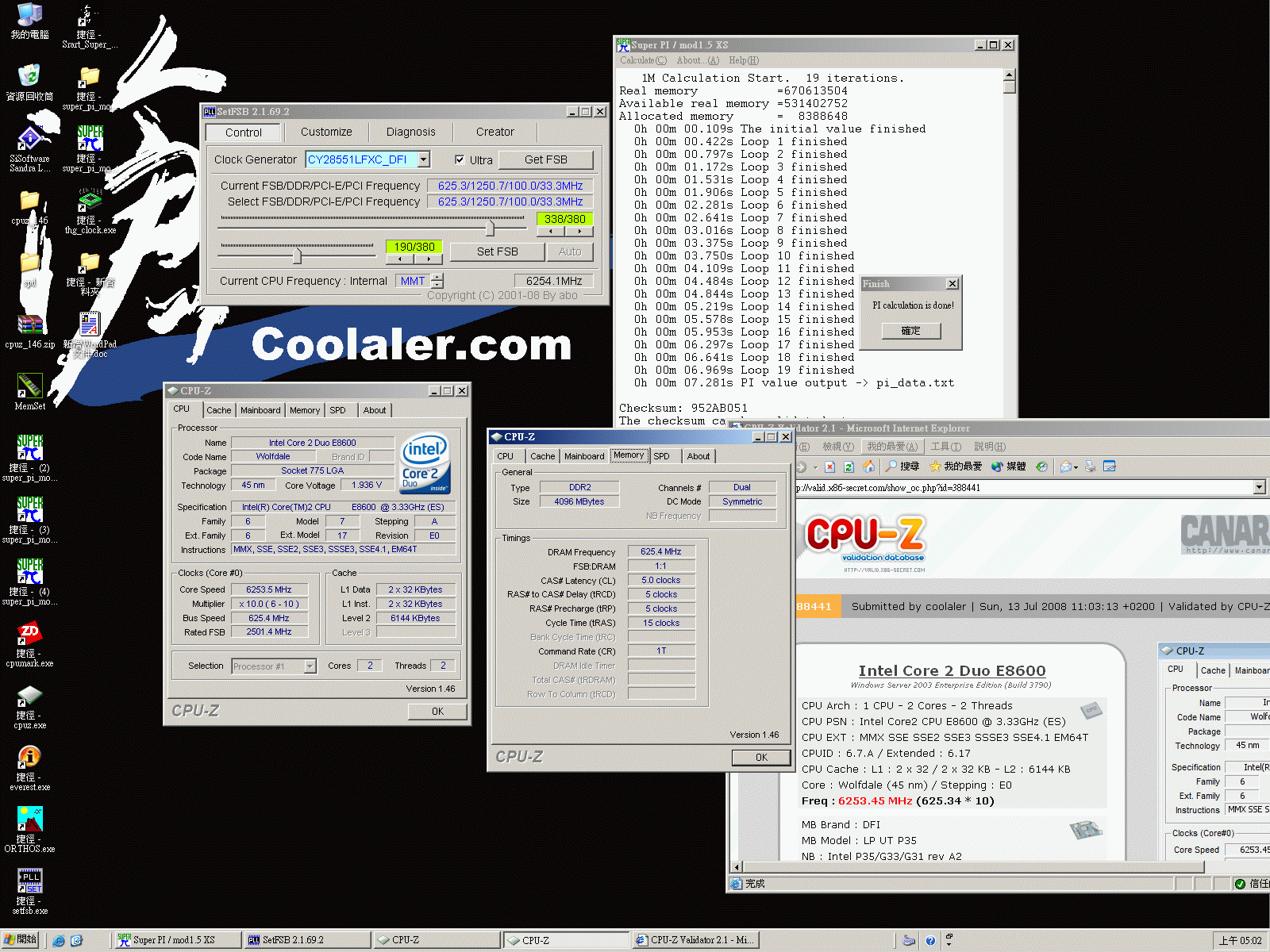Viewport: 1270px width, 952px height.
Task: Click the Print icon in IE toolbar
Action: click(1091, 466)
